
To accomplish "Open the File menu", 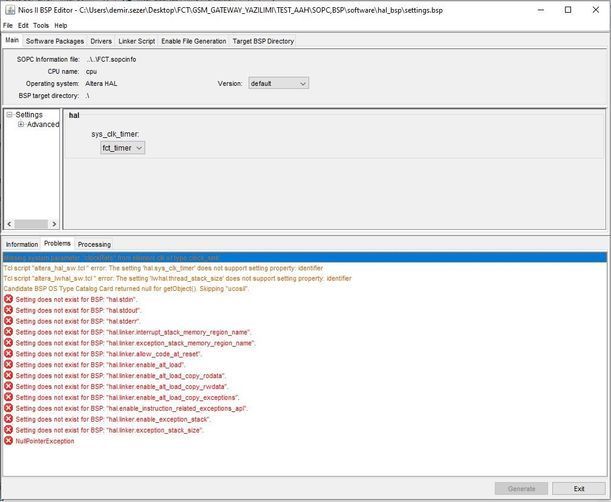I will pyautogui.click(x=8, y=25).
